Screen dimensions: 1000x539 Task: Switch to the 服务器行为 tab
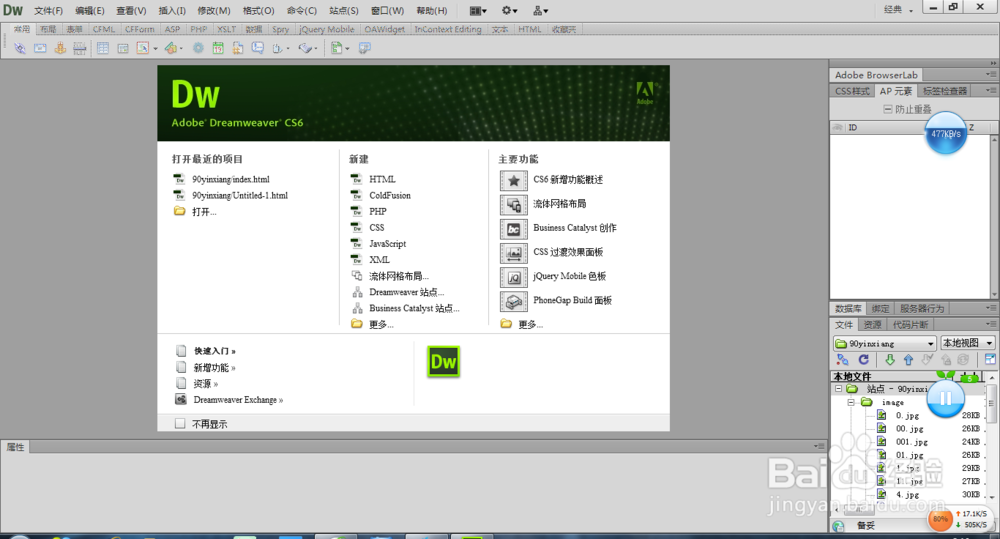click(x=922, y=309)
